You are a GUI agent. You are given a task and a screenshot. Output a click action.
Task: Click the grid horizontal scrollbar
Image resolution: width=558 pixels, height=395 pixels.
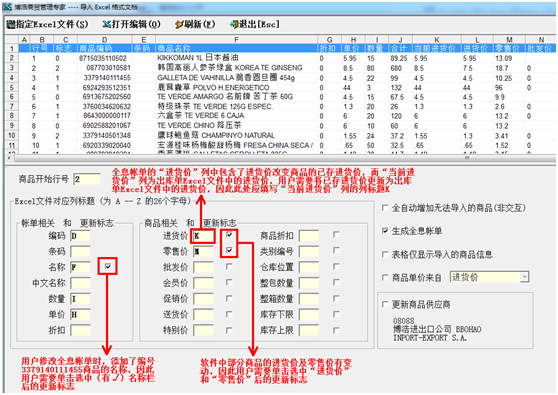(x=280, y=157)
